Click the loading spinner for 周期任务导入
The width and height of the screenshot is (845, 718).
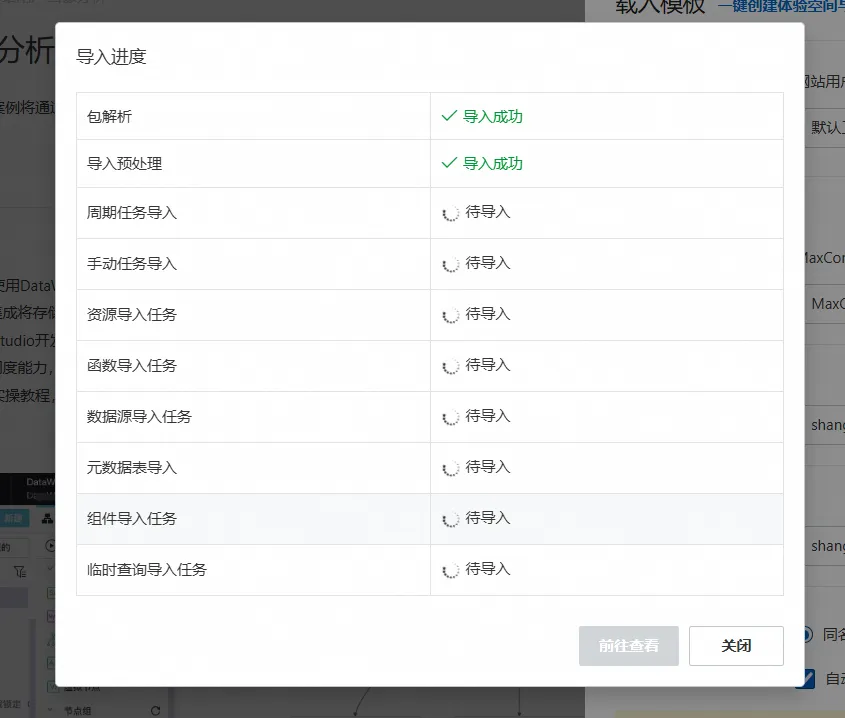click(451, 213)
